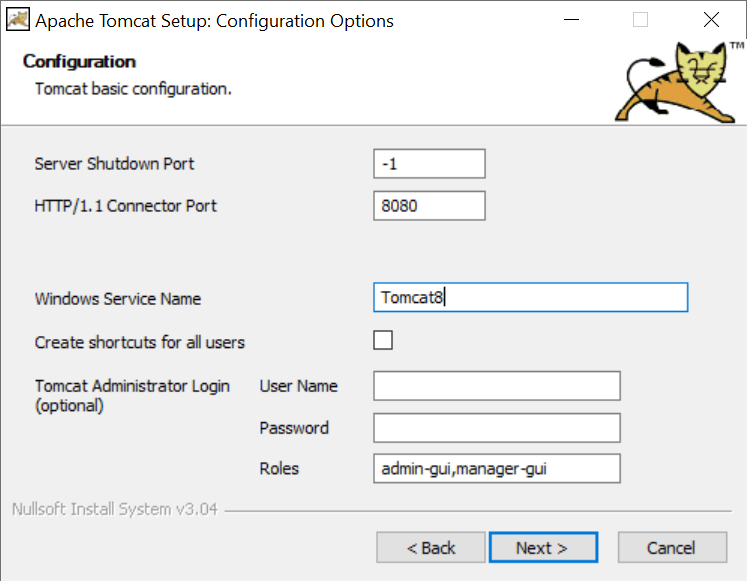Screen dimensions: 747x581
Task: Click the Windows Service Name field
Action: click(x=531, y=298)
